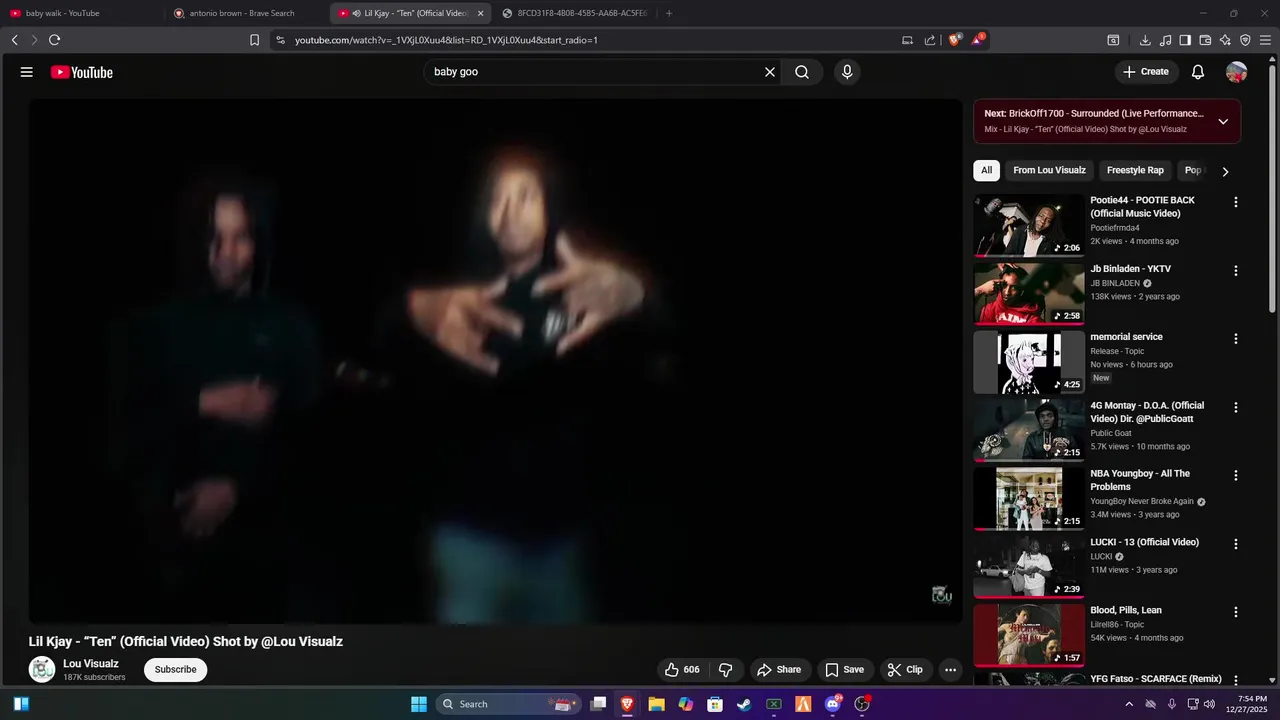Open Brave playlist music note icon
This screenshot has height=720, width=1280.
tap(1165, 40)
